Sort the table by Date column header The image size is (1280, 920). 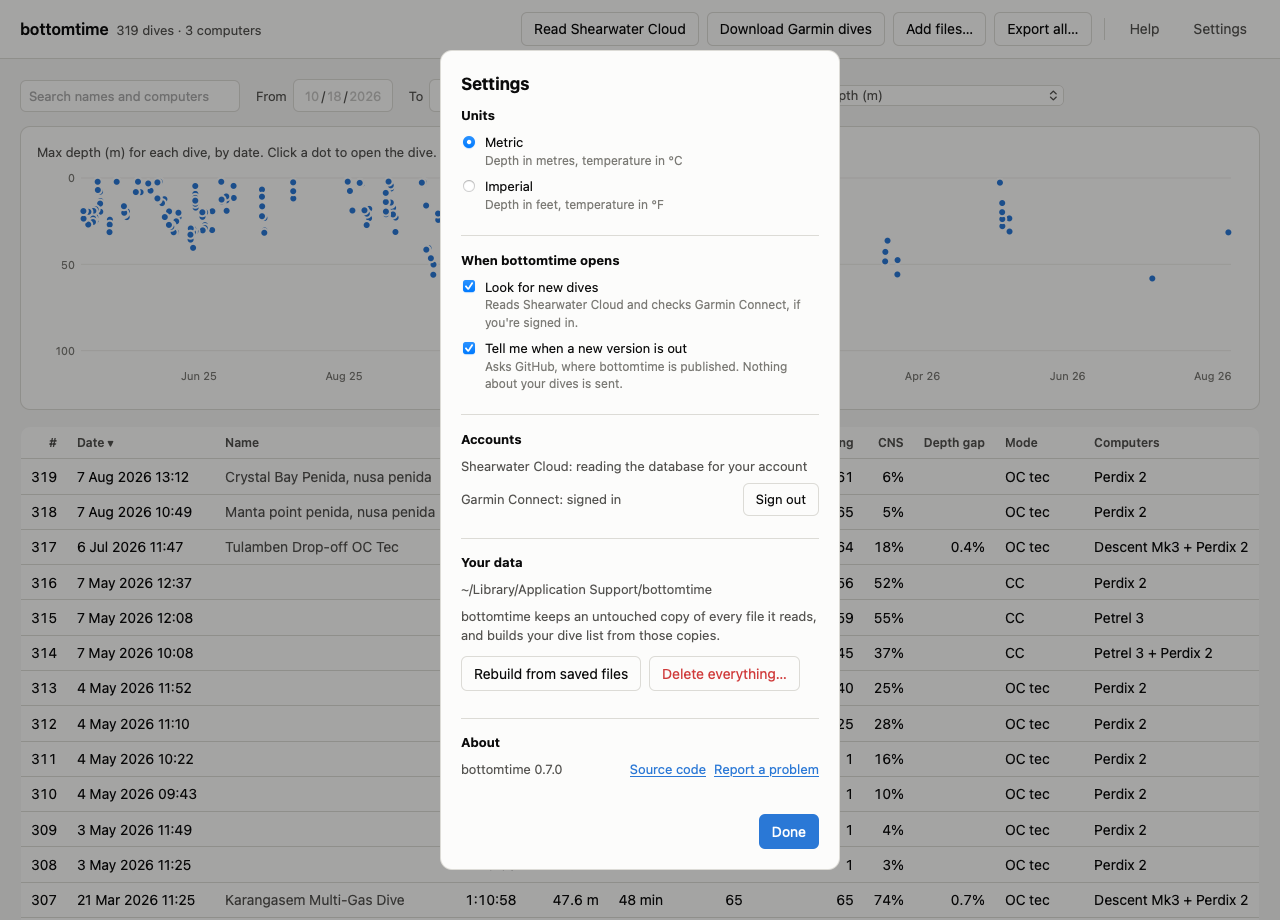[x=95, y=443]
